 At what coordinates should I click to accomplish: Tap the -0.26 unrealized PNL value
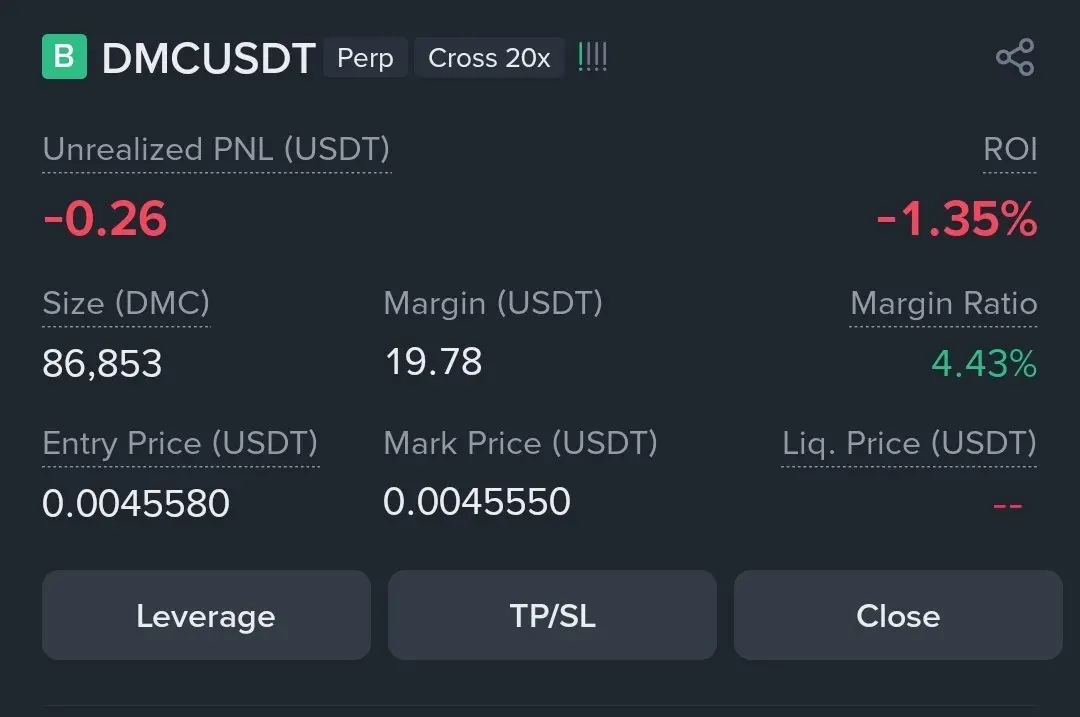105,219
